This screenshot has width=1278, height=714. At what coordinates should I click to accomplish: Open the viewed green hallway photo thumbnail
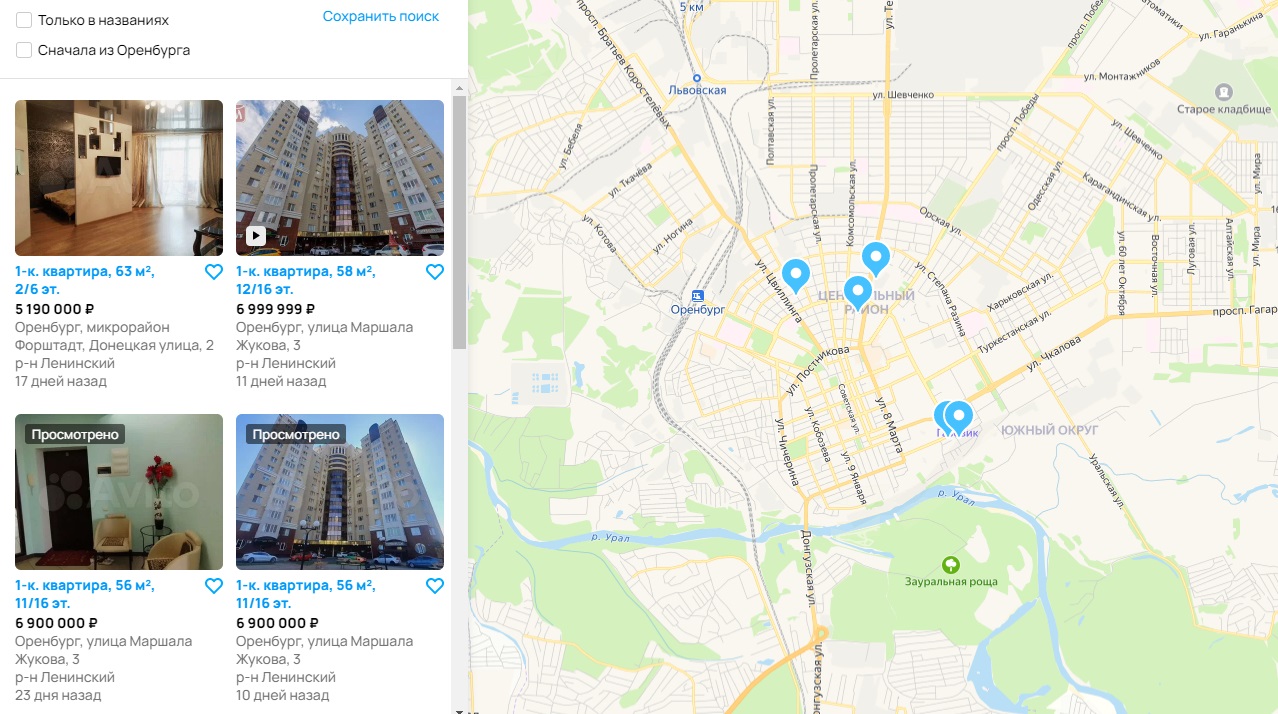coord(119,492)
